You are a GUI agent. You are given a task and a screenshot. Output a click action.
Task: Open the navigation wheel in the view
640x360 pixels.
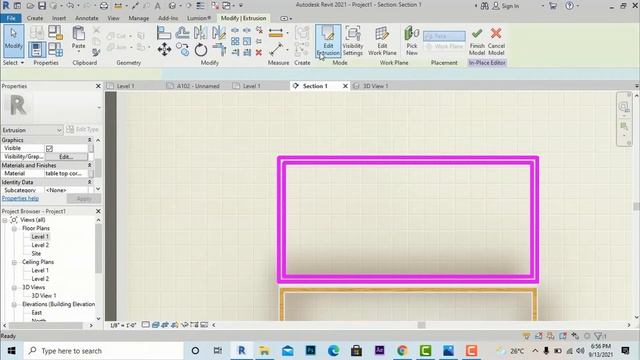pyautogui.click(x=624, y=107)
